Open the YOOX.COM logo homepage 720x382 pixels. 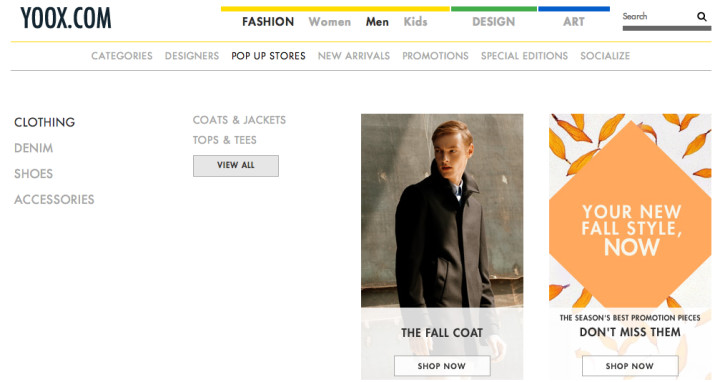pos(66,18)
